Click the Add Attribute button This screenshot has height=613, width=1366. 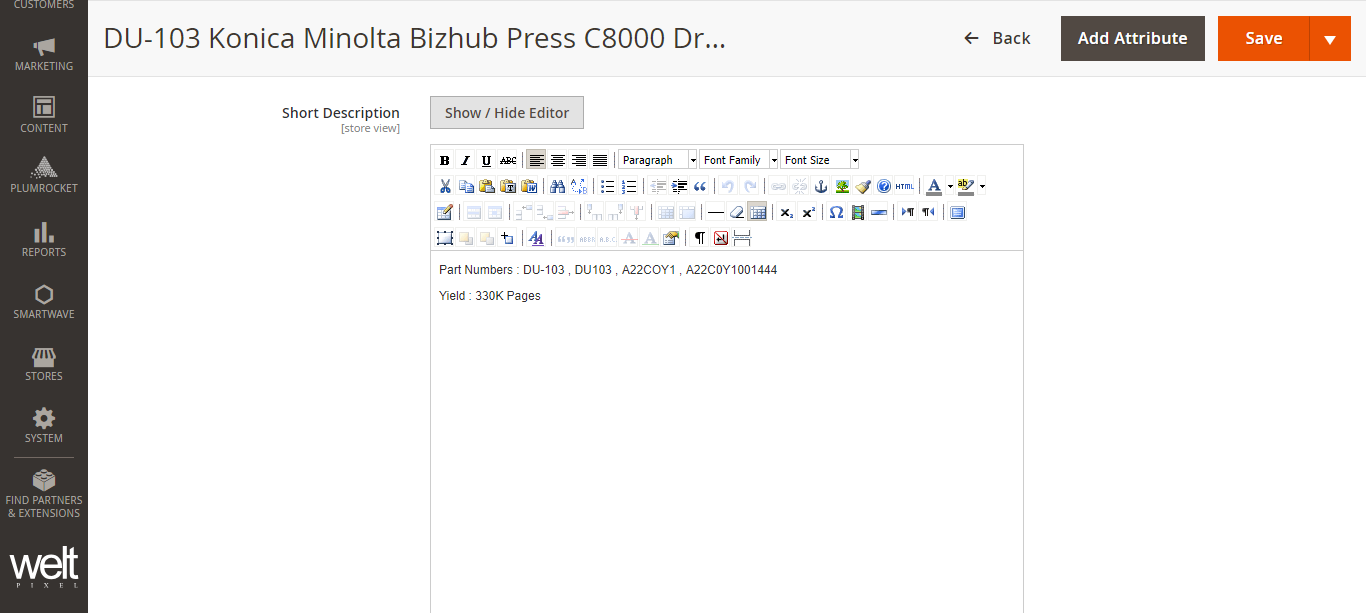[x=1133, y=38]
